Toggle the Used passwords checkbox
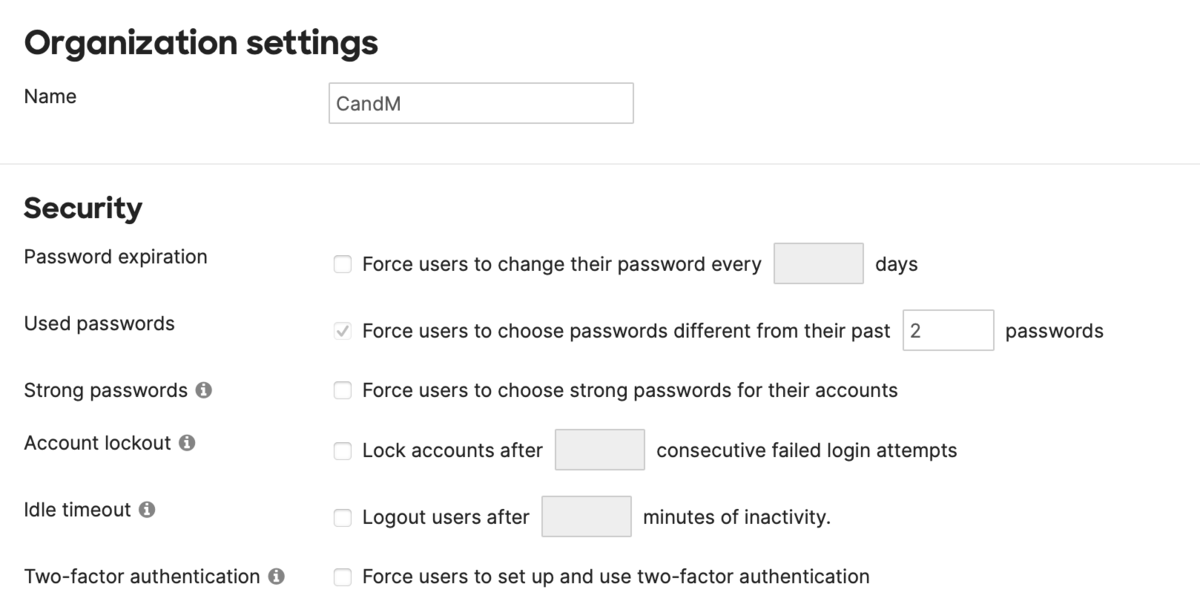This screenshot has width=1200, height=604. tap(343, 331)
